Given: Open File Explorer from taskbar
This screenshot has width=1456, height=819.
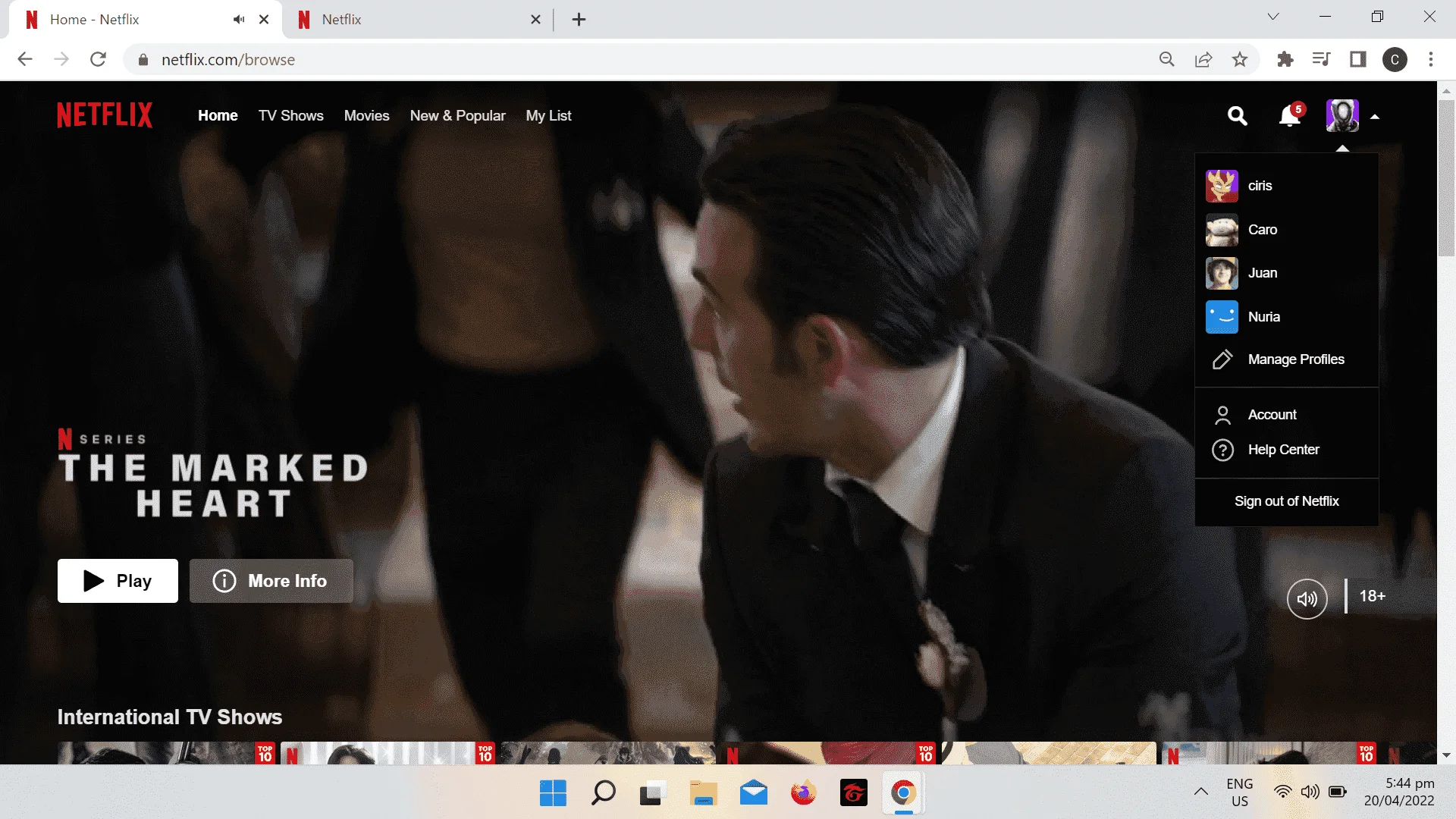Looking at the screenshot, I should pos(703,793).
